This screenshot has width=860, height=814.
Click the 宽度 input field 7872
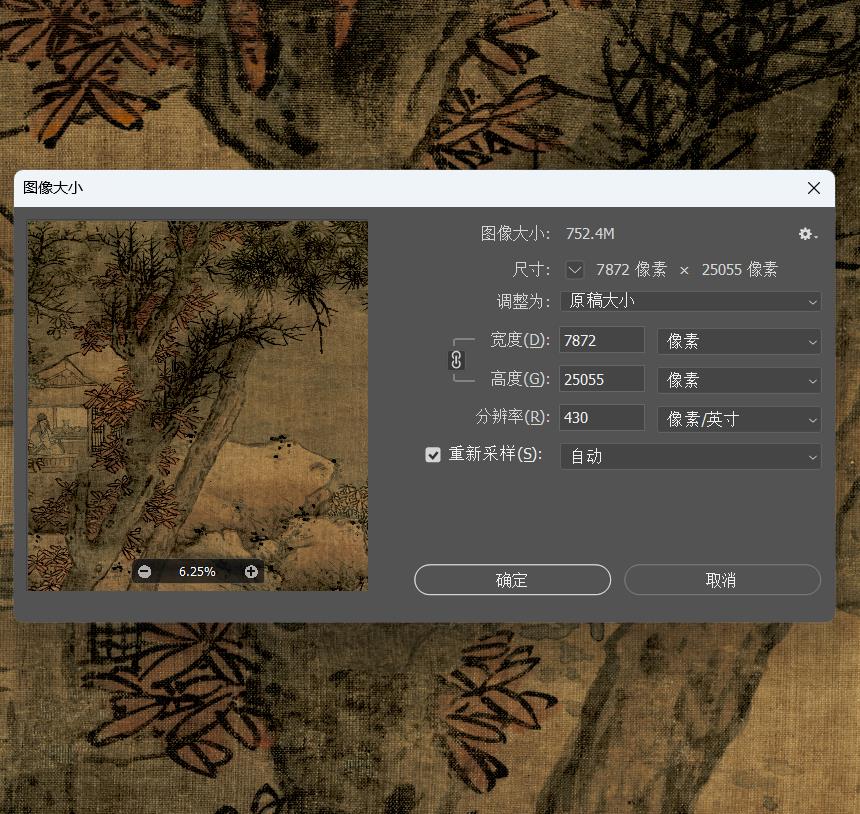602,340
